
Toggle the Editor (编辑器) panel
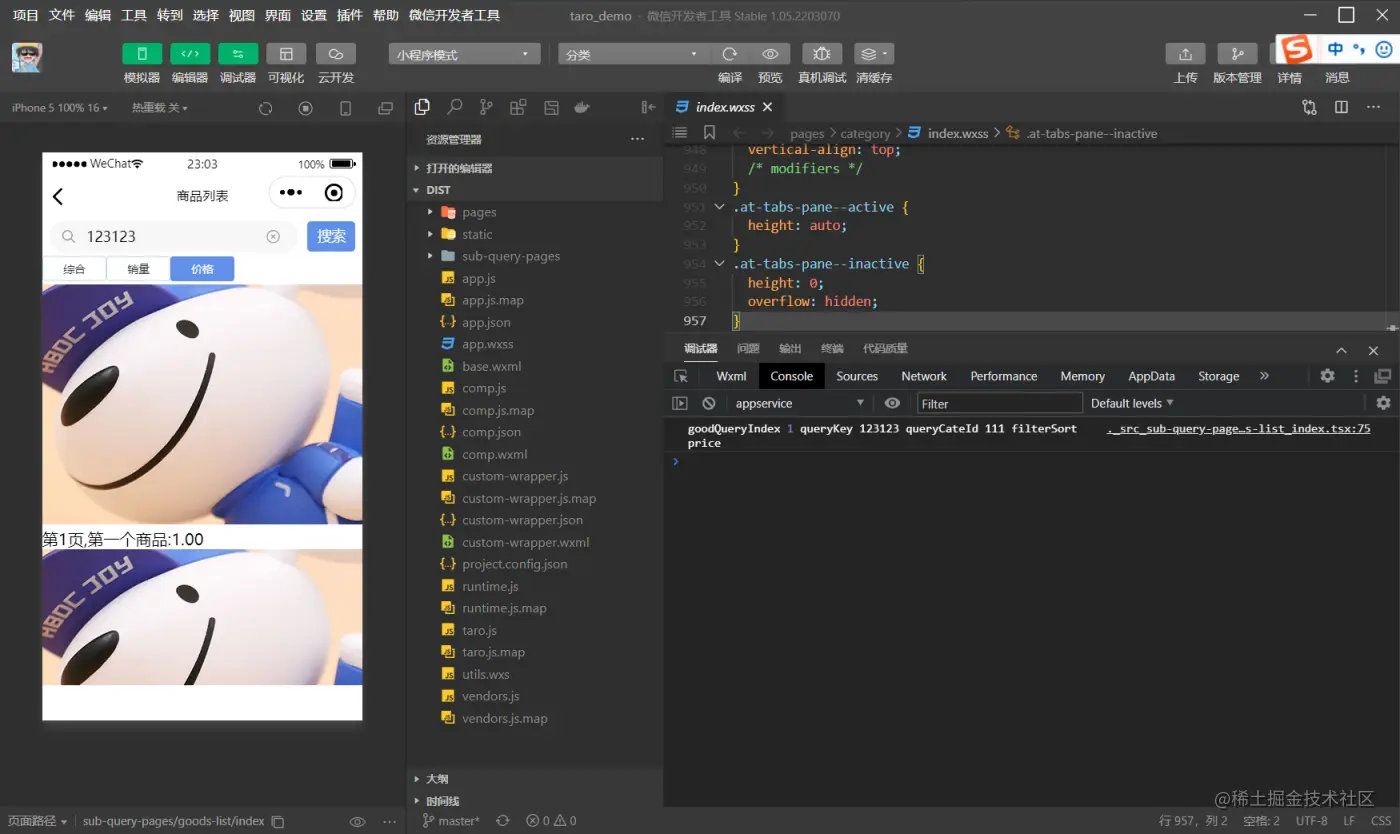[x=190, y=54]
